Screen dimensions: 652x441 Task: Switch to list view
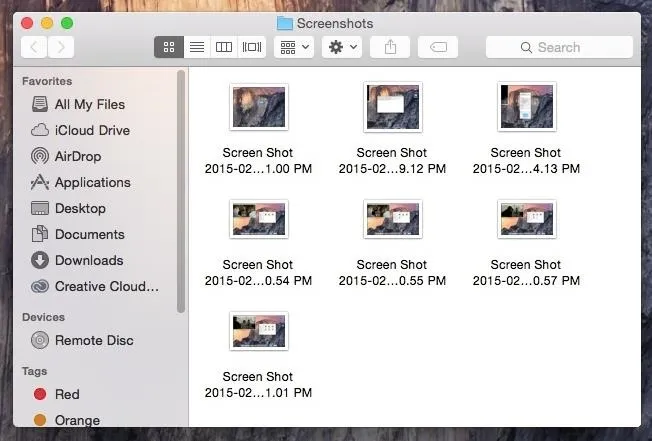[x=197, y=47]
